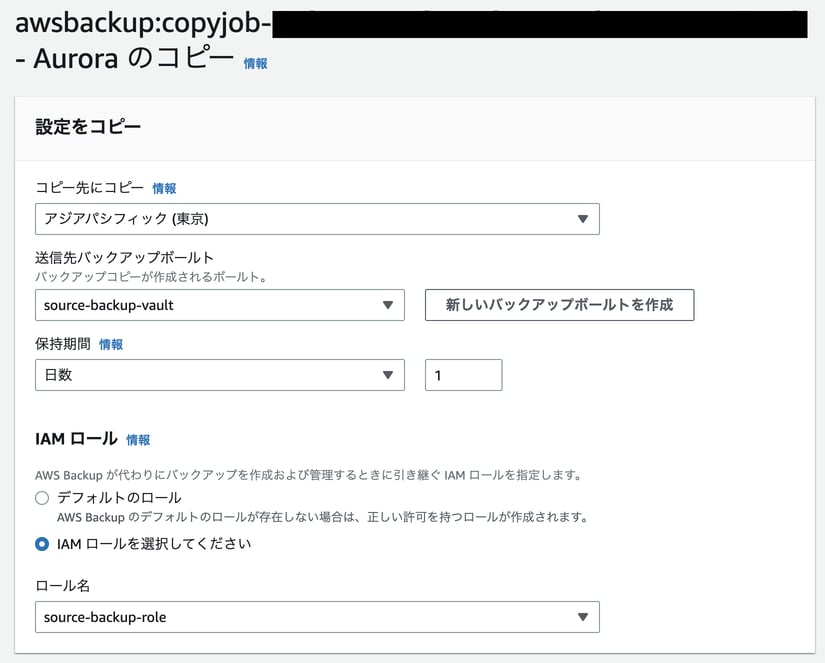Open the source-backup-vault selector
Viewport: 825px width, 663px height.
click(x=220, y=305)
